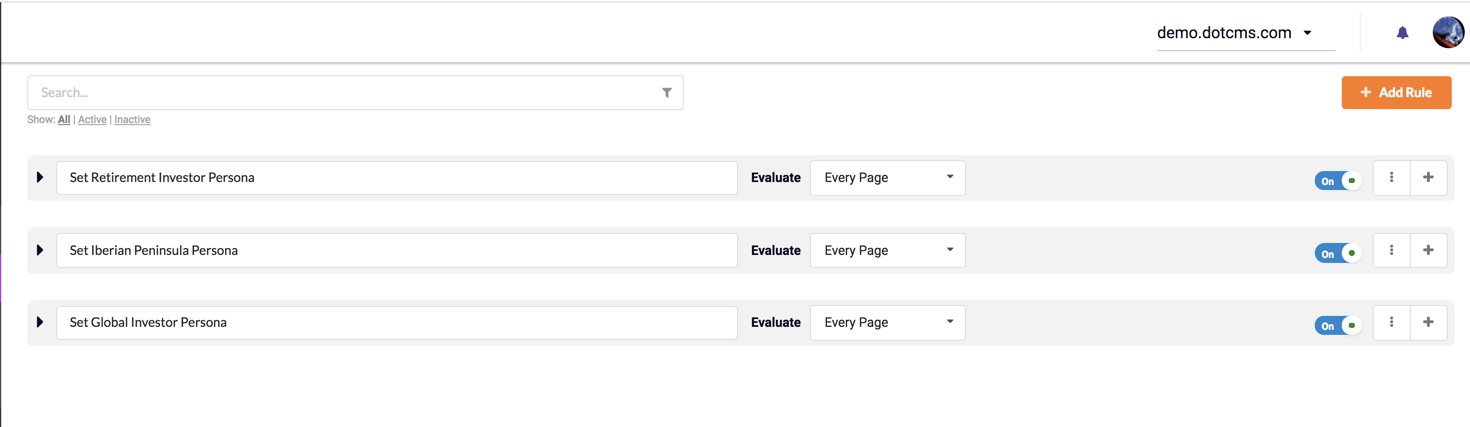This screenshot has width=1470, height=427.
Task: Open Evaluate dropdown for Global Investor rule
Action: (887, 322)
